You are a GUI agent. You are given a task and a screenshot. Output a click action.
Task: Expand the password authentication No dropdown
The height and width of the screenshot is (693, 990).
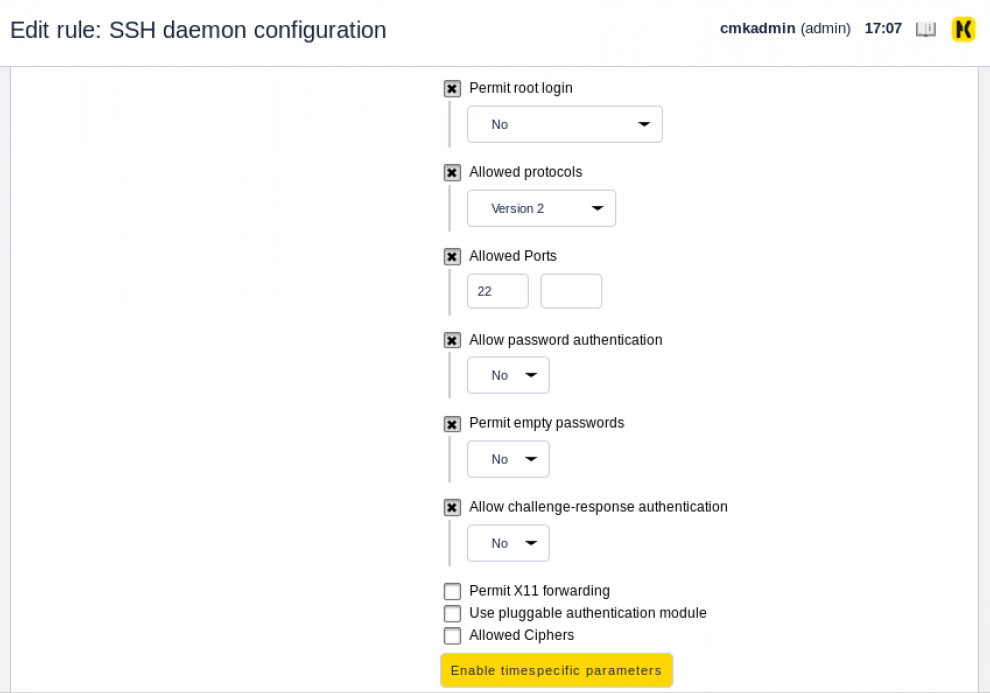pyautogui.click(x=508, y=376)
